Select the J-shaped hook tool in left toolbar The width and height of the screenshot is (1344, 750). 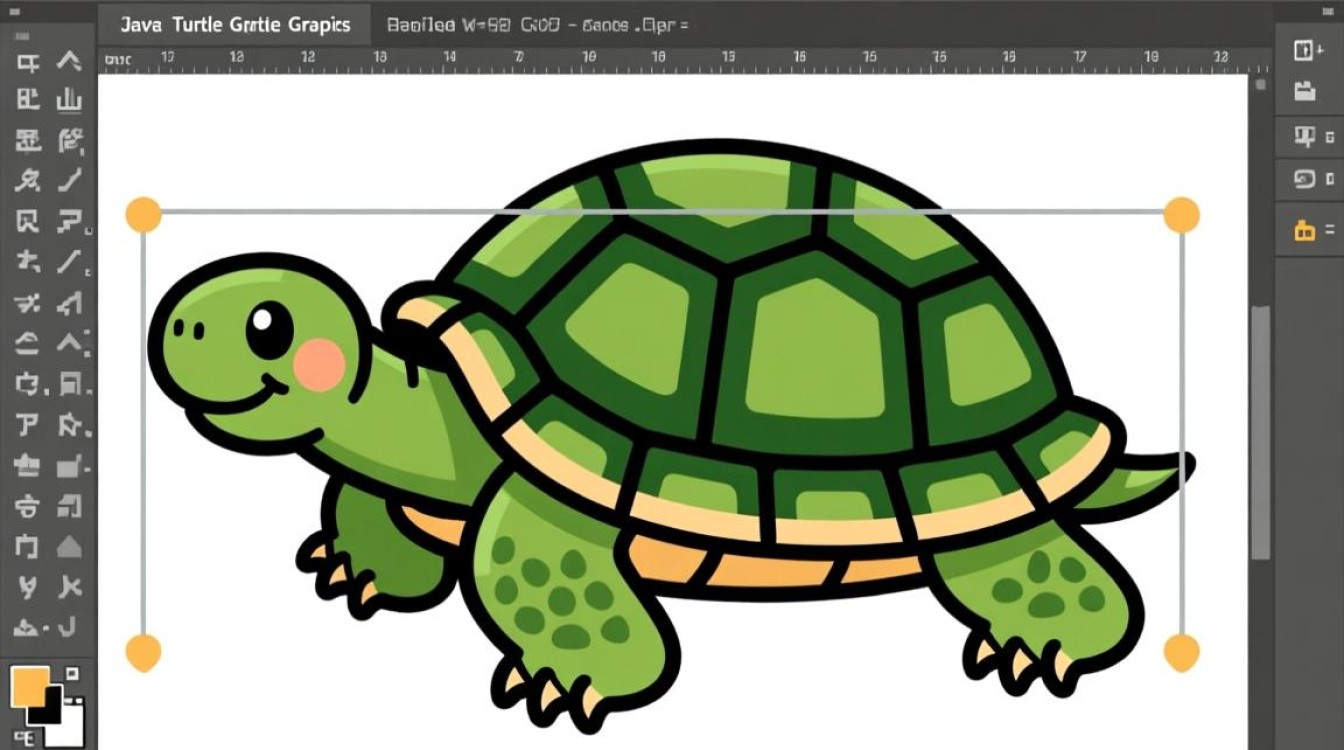(x=69, y=627)
